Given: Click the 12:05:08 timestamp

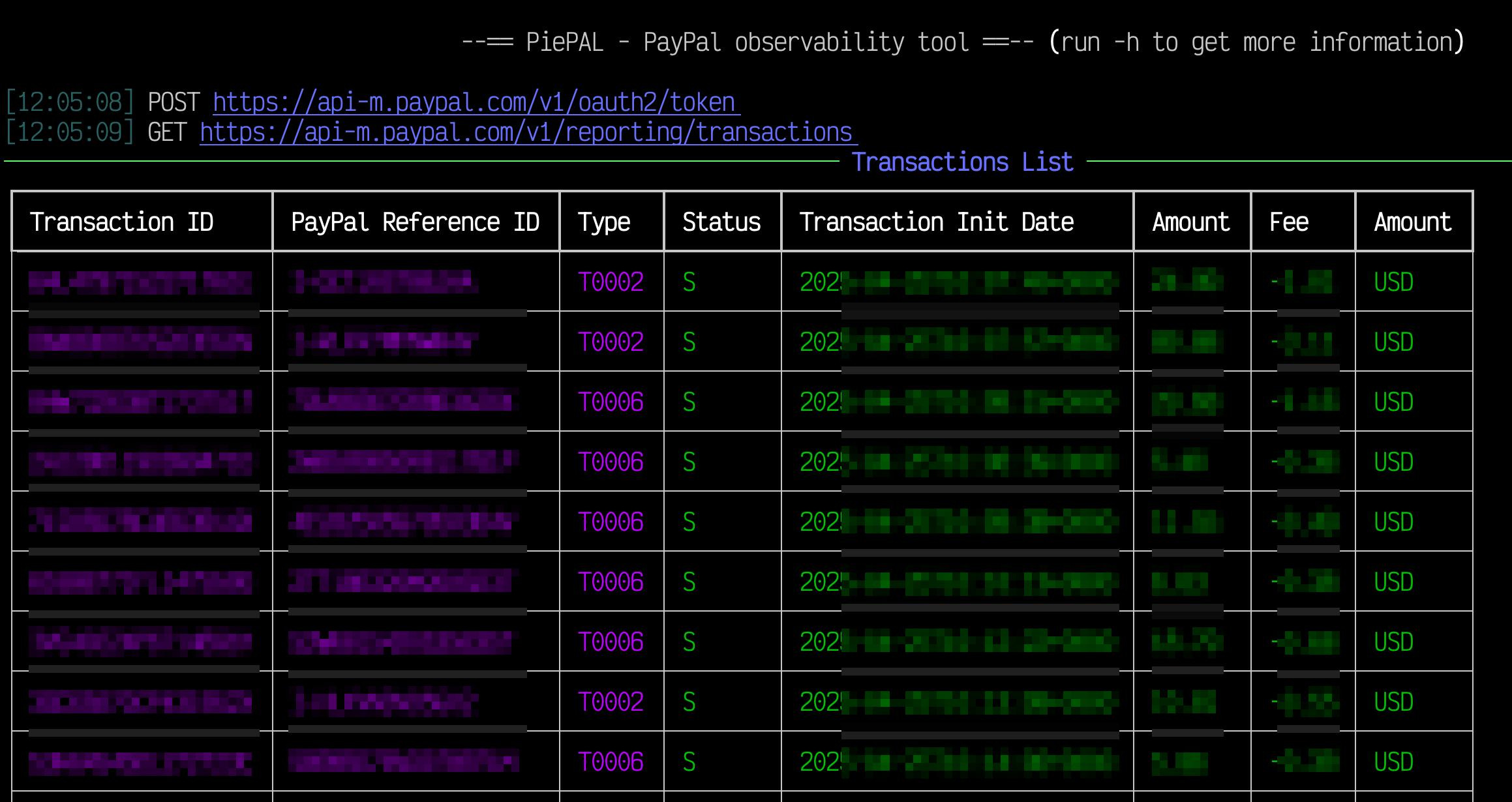Looking at the screenshot, I should [70, 102].
